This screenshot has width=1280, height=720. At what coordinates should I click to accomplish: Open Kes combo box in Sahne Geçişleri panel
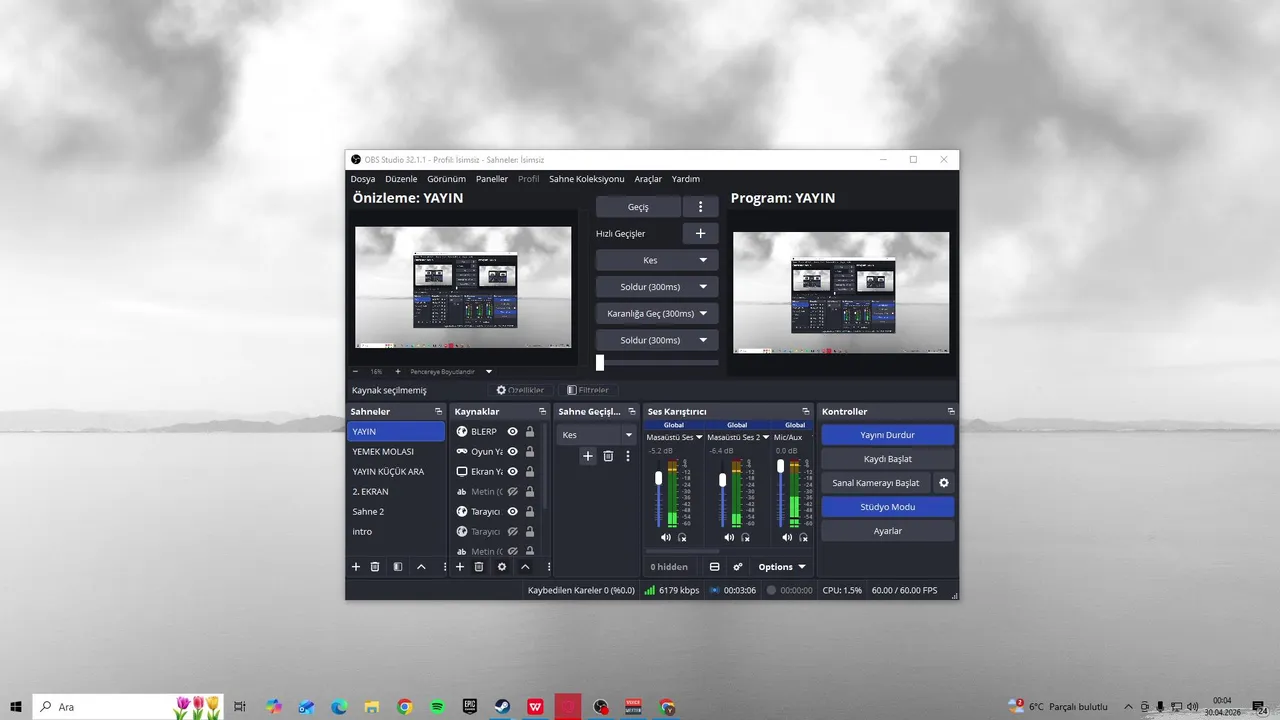596,435
